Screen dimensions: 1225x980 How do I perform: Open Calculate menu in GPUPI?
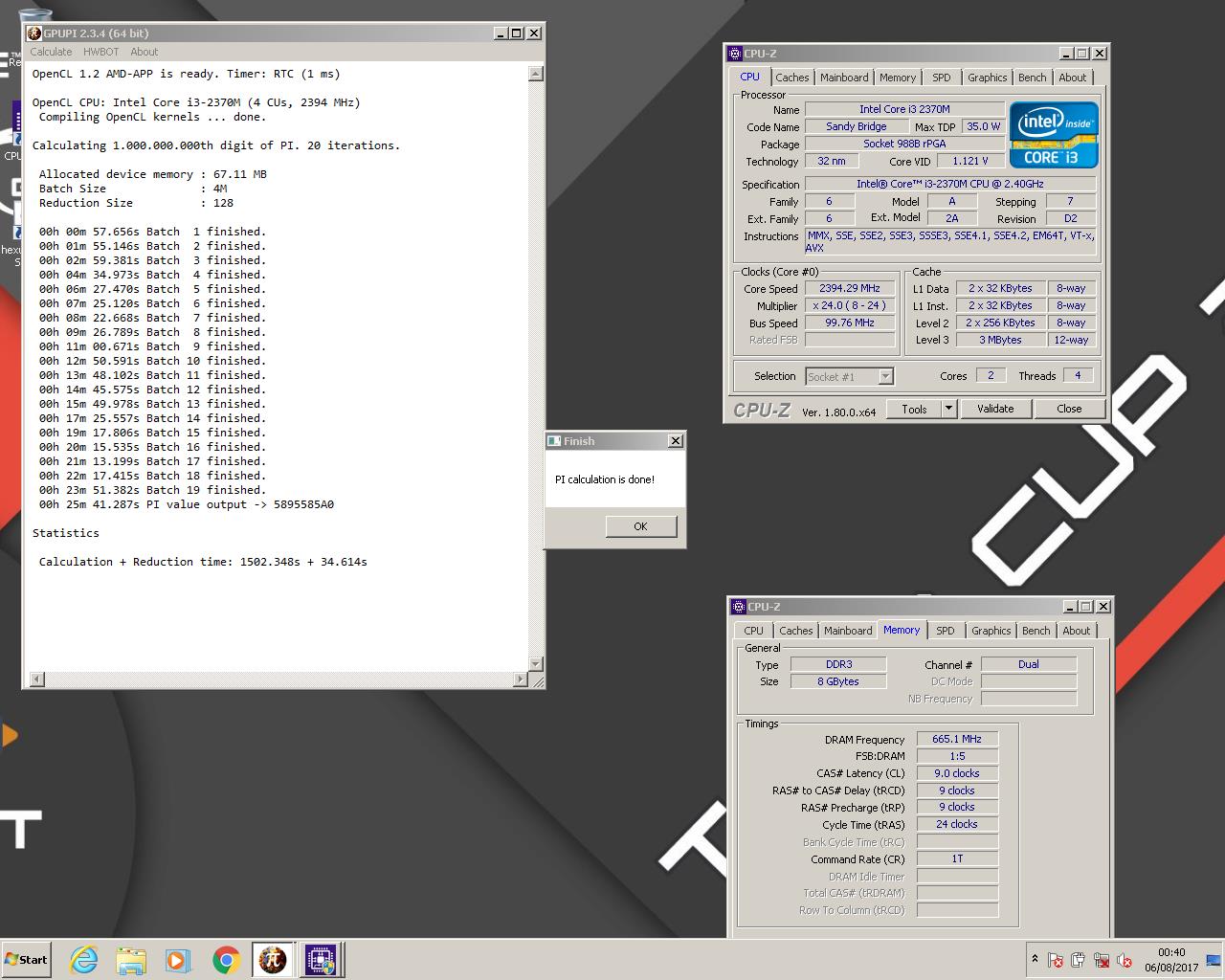51,52
